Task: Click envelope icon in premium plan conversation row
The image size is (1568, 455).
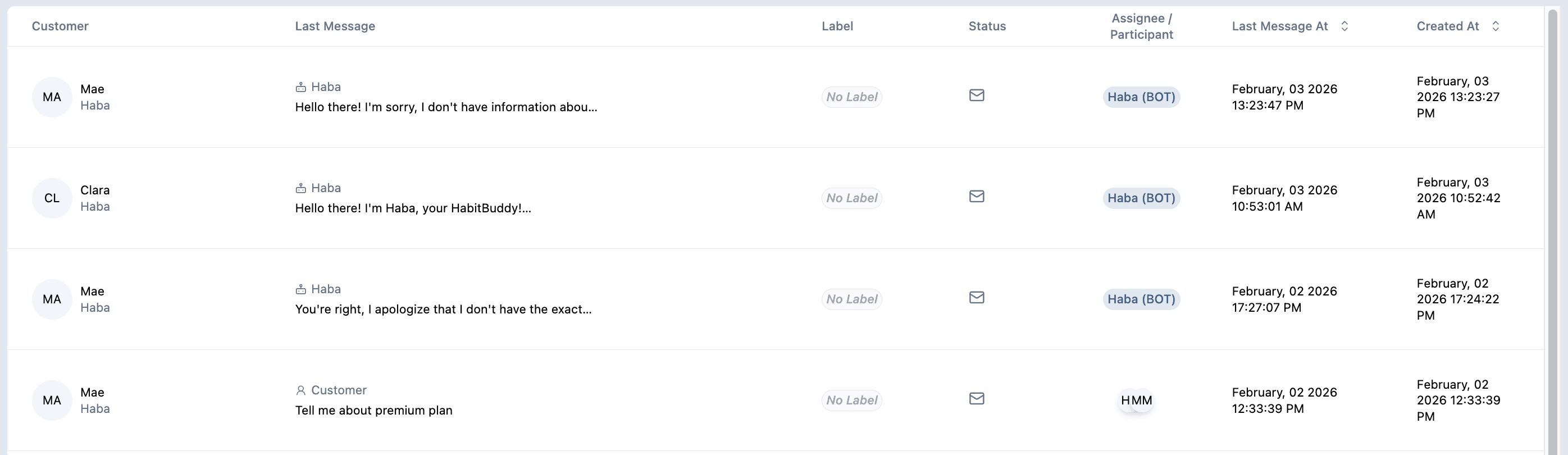Action: click(x=976, y=398)
